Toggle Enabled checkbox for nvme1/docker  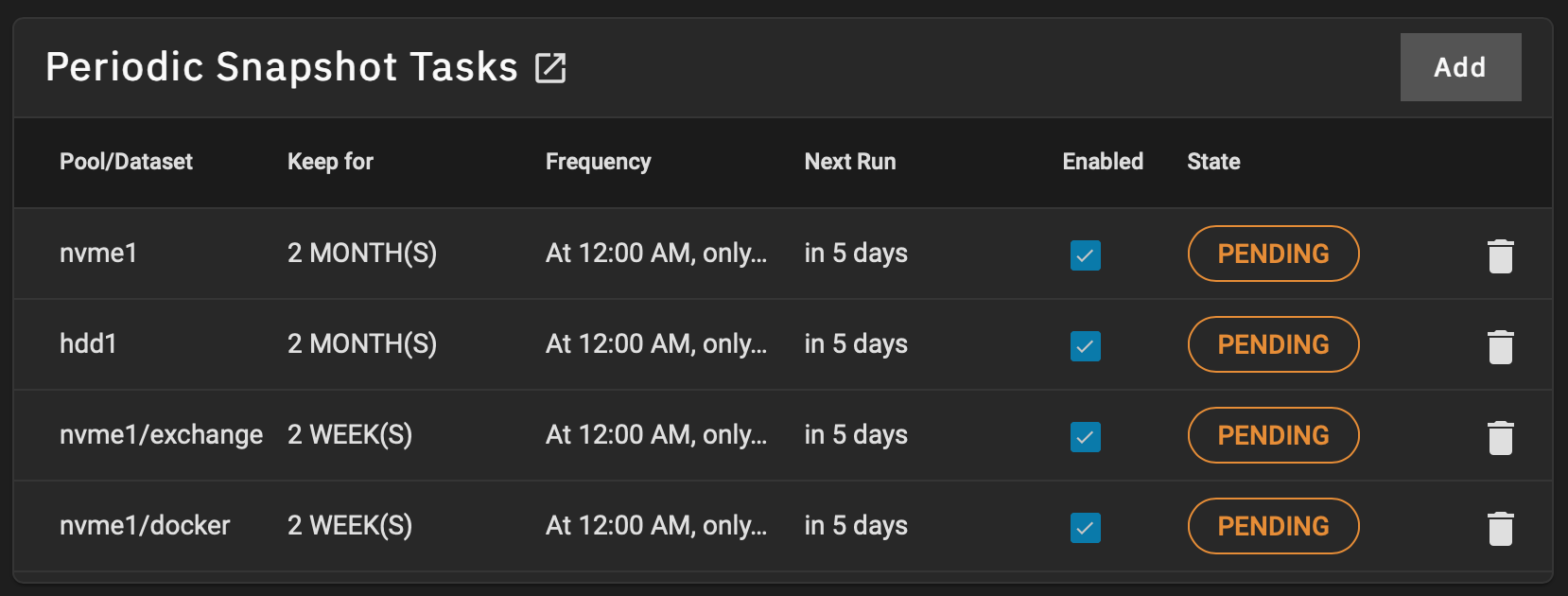[x=1085, y=527]
